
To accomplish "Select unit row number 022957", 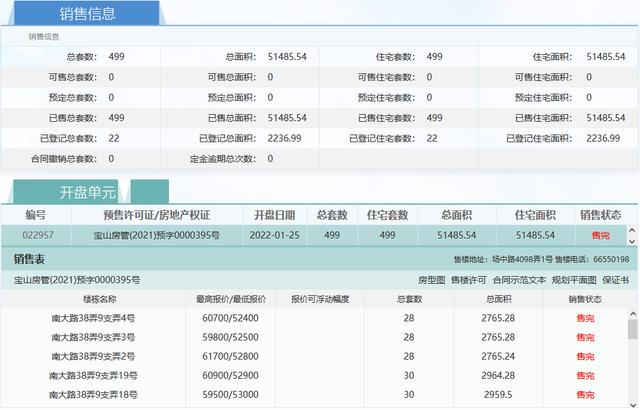I will click(36, 235).
